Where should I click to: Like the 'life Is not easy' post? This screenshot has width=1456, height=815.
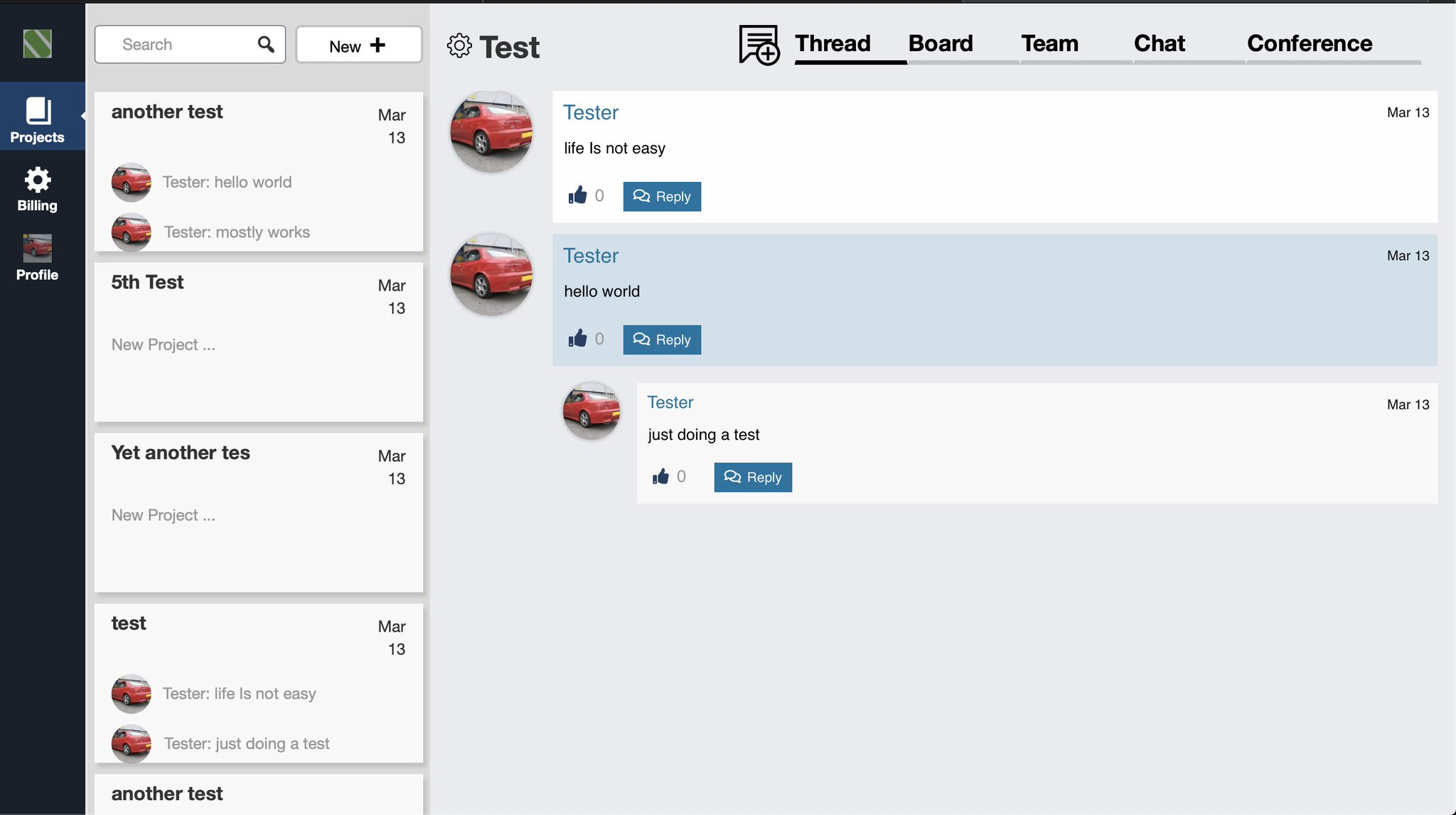click(x=577, y=195)
